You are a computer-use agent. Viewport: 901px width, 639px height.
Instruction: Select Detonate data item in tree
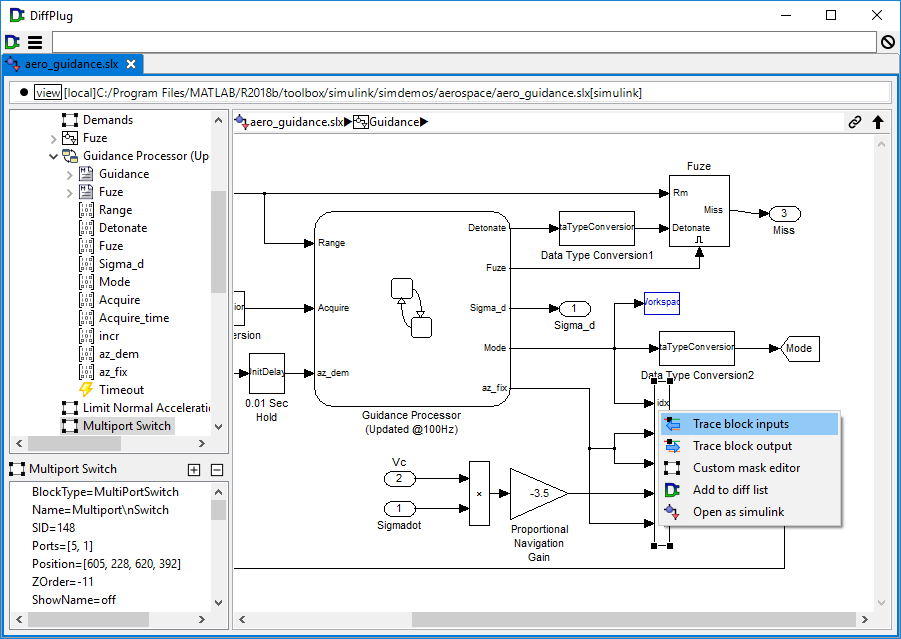122,228
